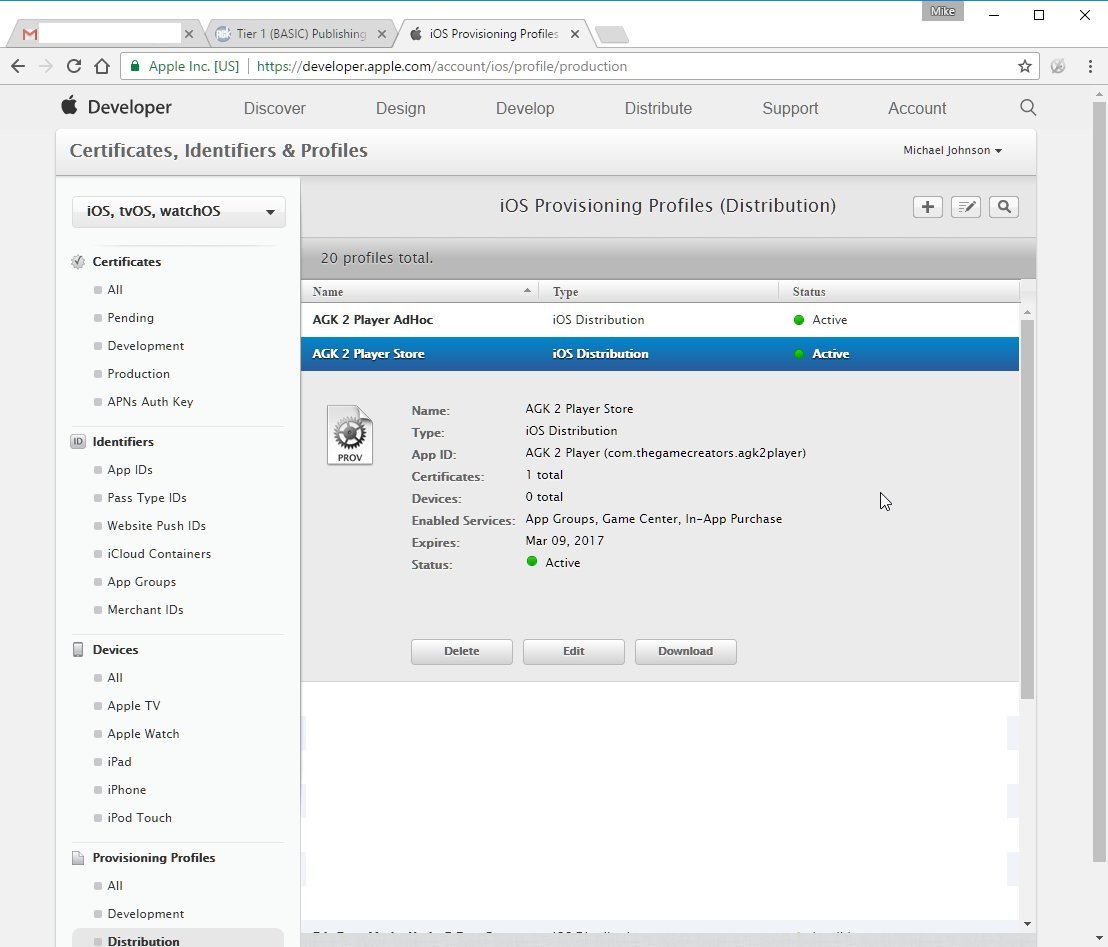Sort profiles by Name column header

point(420,291)
